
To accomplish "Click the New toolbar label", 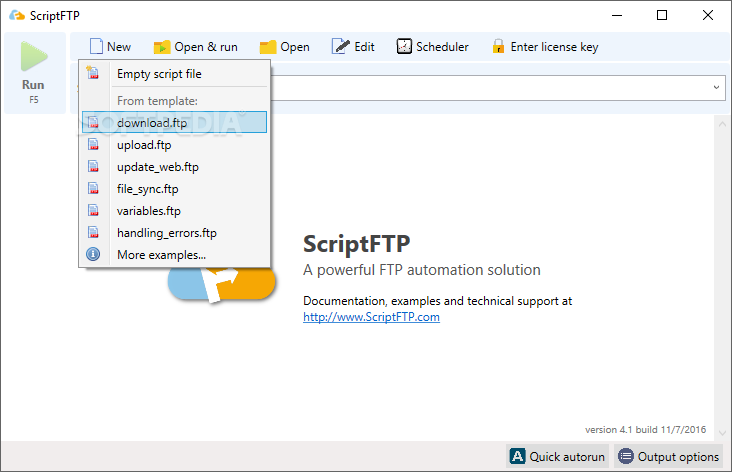I will pos(119,47).
